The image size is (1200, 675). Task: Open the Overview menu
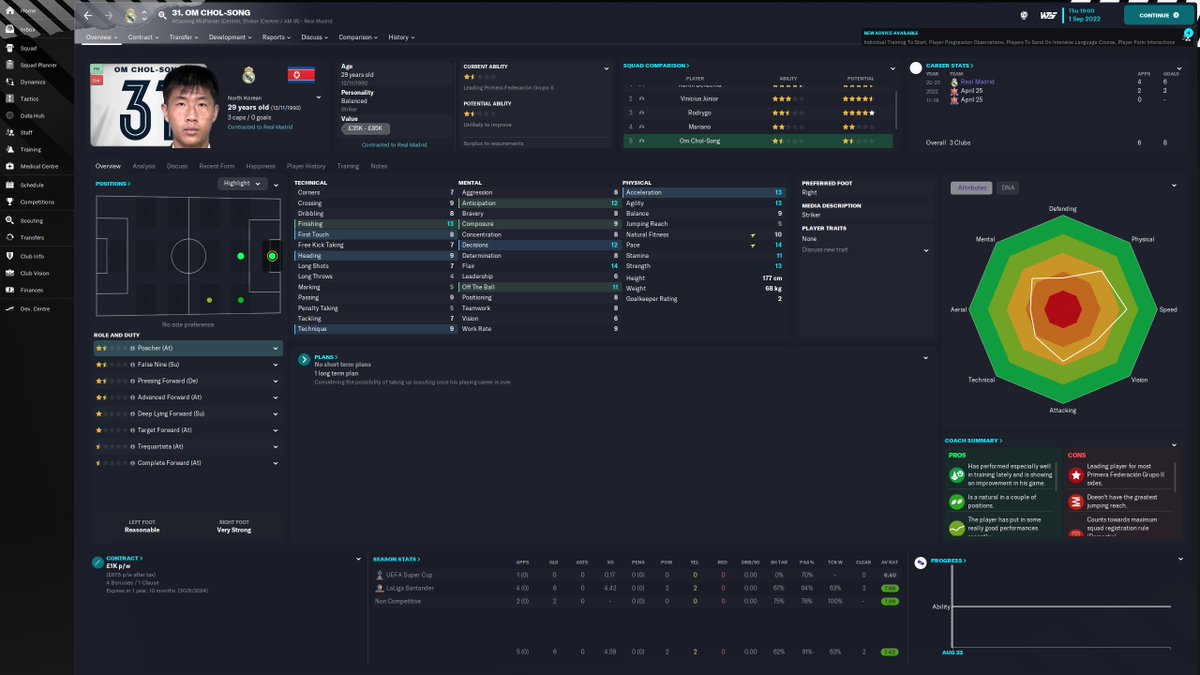coord(101,37)
